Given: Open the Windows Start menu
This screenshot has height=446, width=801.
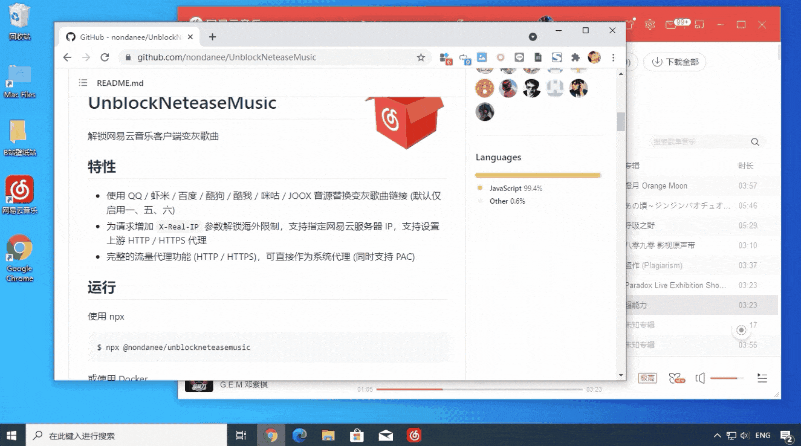Looking at the screenshot, I should pyautogui.click(x=12, y=435).
